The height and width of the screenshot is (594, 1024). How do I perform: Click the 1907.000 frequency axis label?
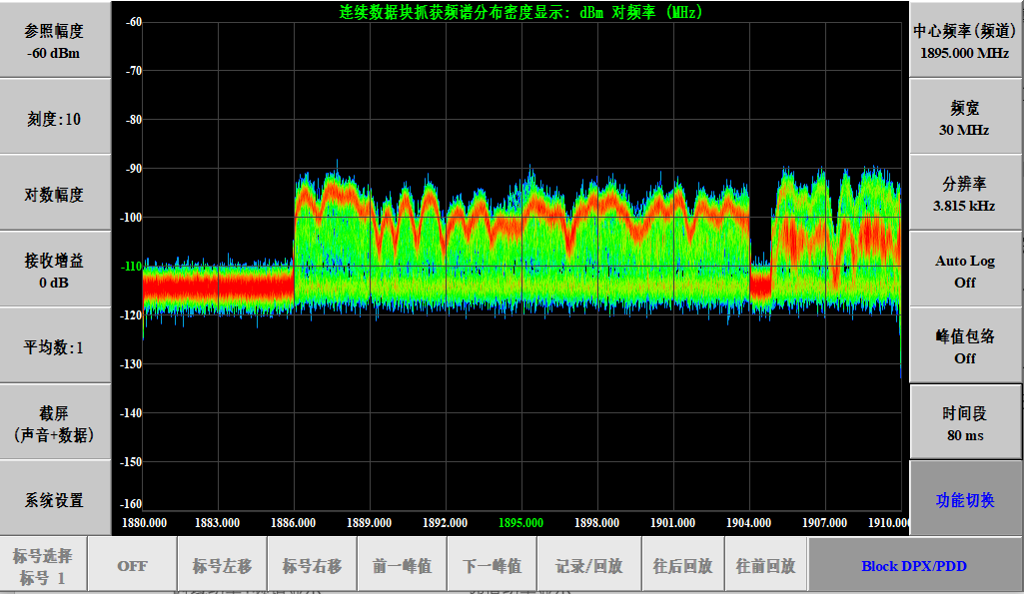coord(824,523)
